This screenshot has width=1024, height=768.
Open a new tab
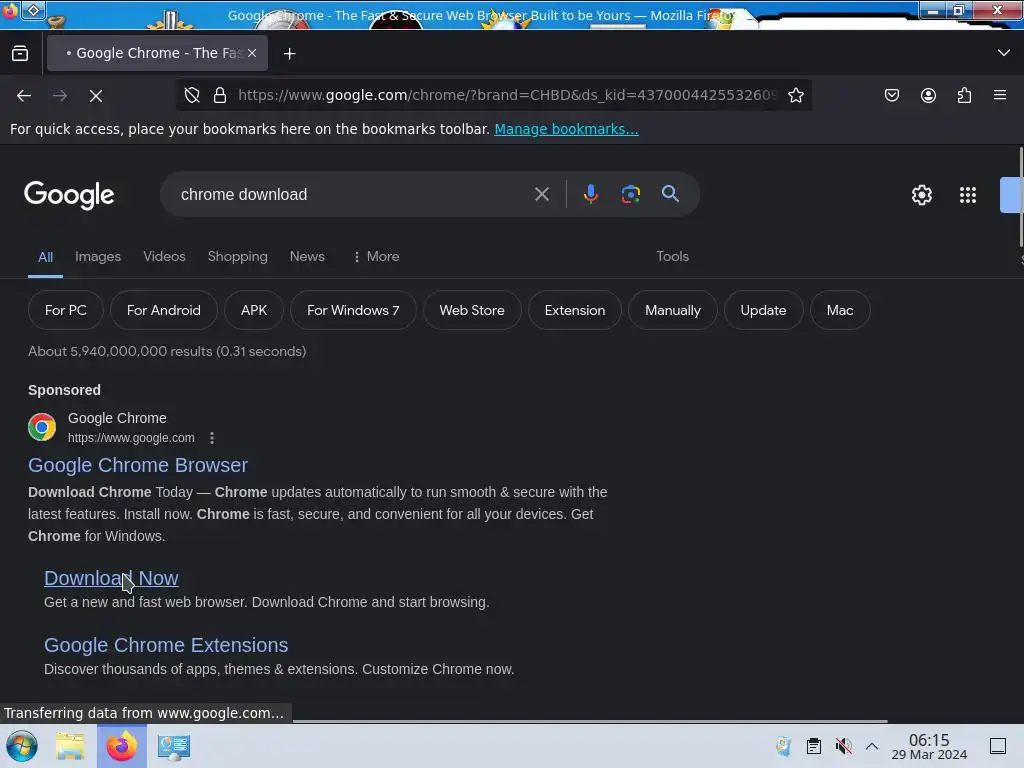[x=289, y=54]
